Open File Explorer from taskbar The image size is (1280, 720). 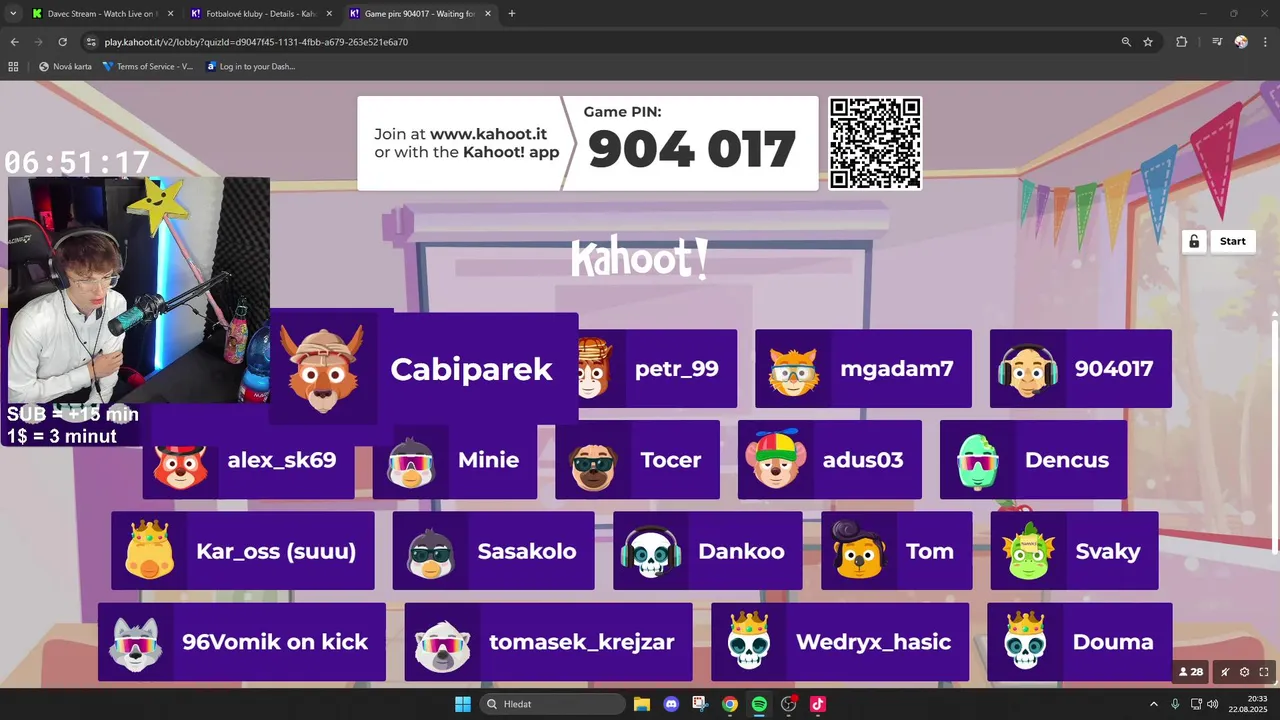642,704
